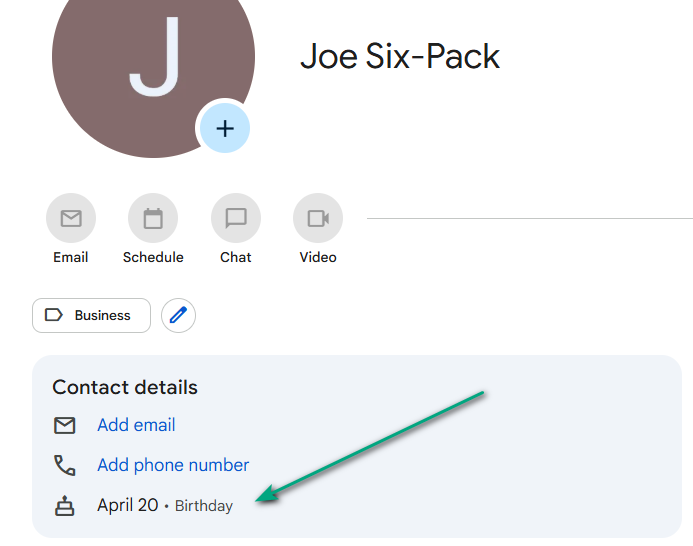Viewport: 693px width, 546px height.
Task: Click the envelope icon in Contact details
Action: [65, 425]
